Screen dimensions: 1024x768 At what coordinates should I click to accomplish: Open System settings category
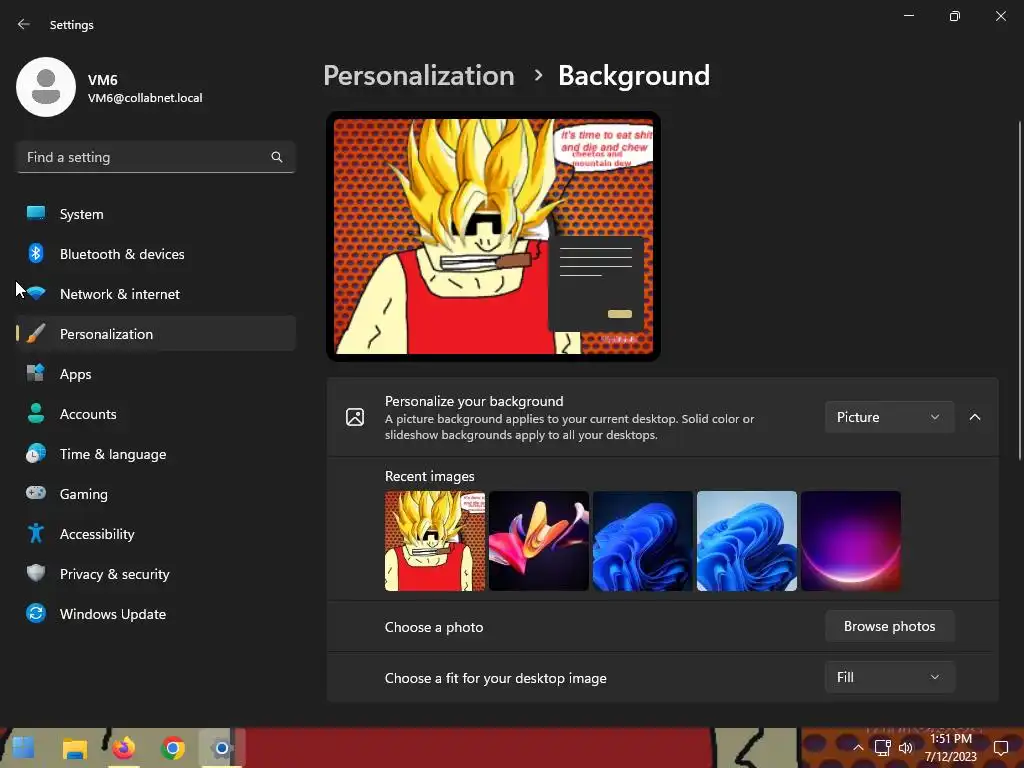click(156, 214)
